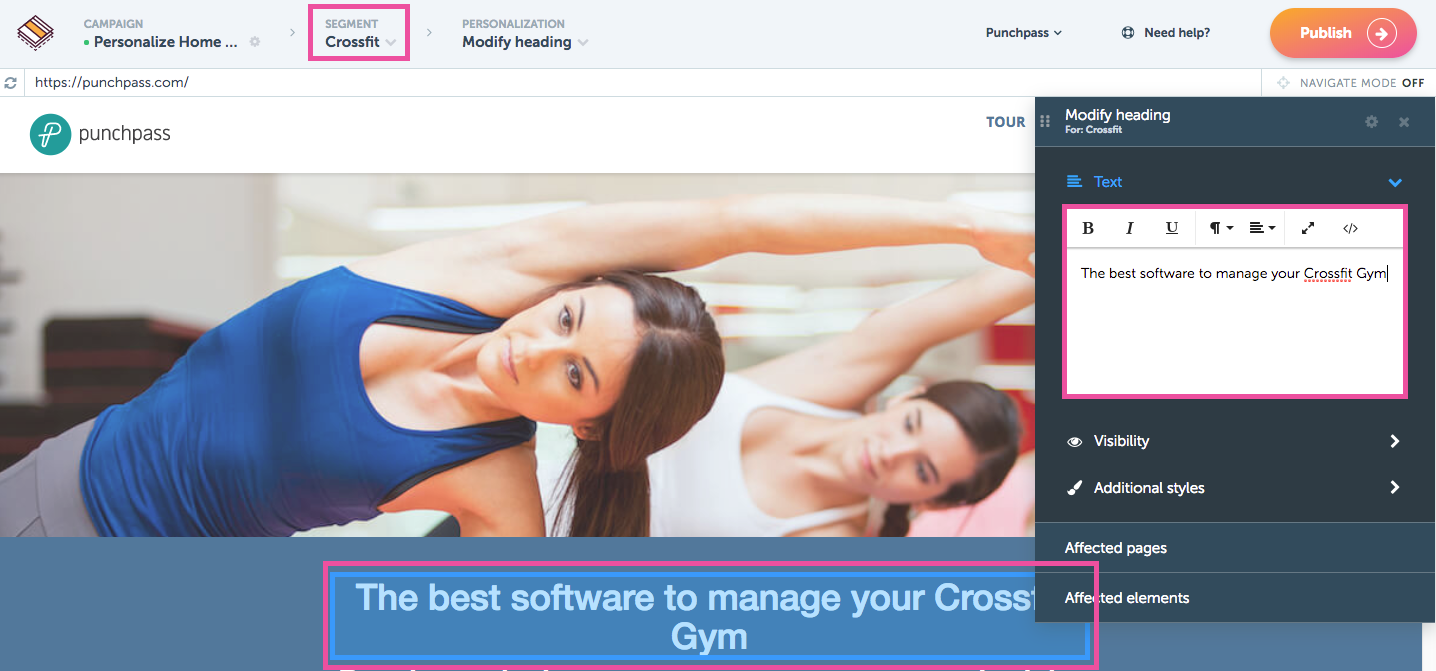The height and width of the screenshot is (671, 1436).
Task: Click the TOUR menu item on page
Action: [1005, 122]
